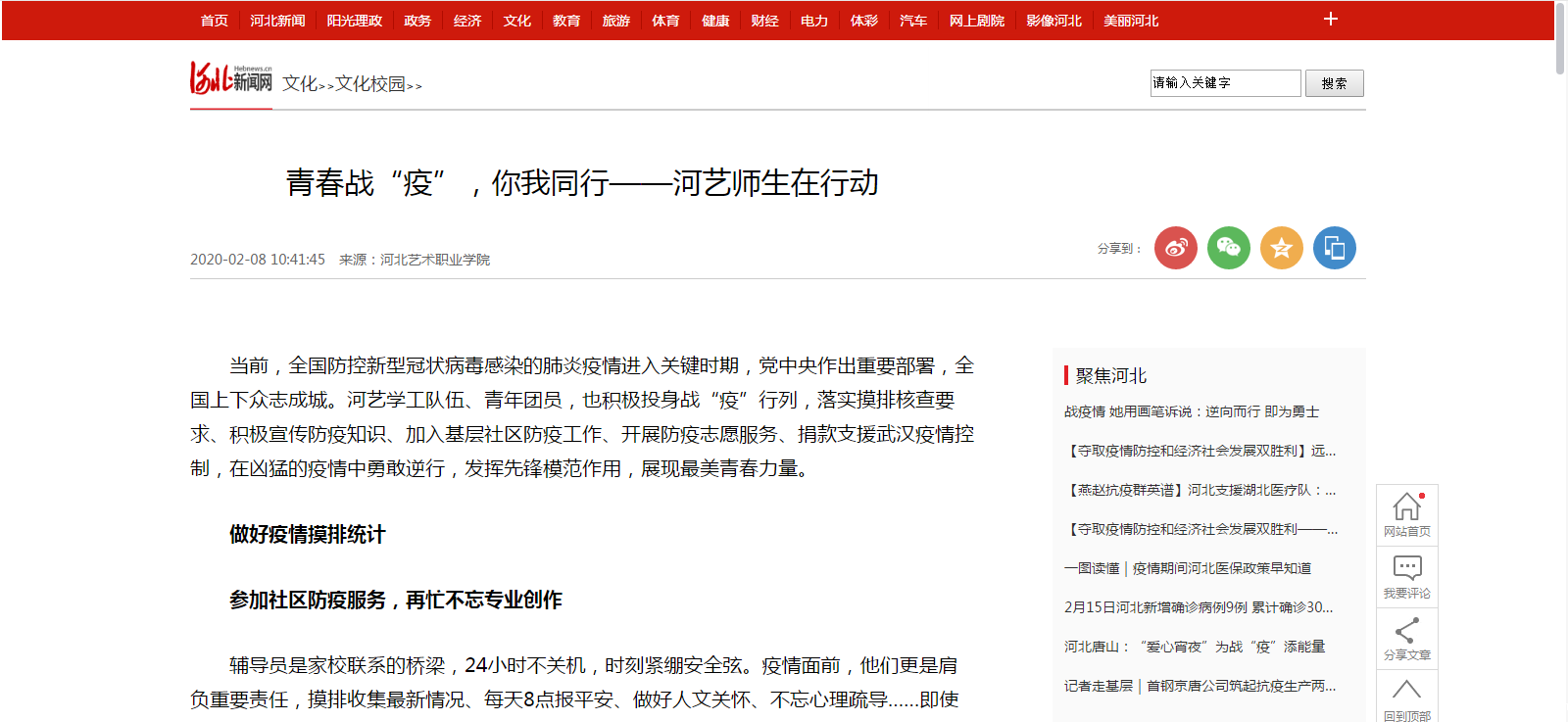Viewport: 1568px width, 722px height.
Task: Open the 文化 breadcrumb link
Action: (x=300, y=84)
